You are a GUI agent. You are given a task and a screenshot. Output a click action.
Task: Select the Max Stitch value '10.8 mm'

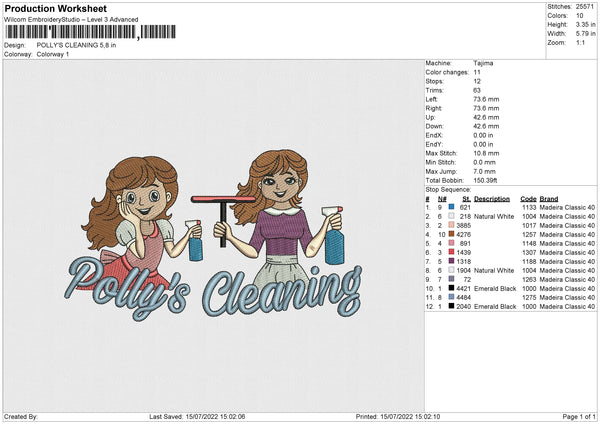pos(486,153)
